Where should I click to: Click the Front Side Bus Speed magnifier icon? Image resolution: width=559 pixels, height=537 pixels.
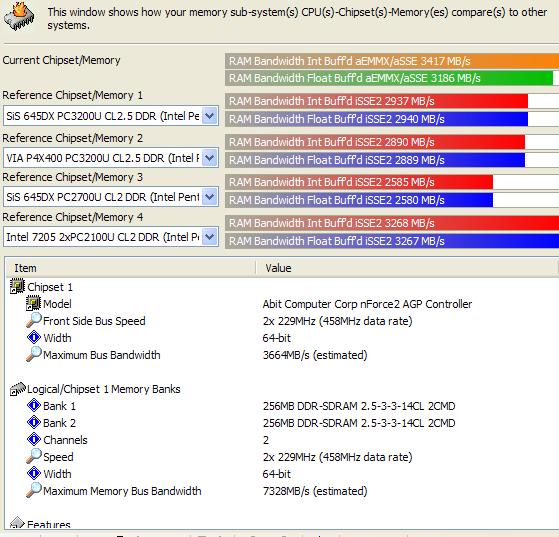(x=34, y=320)
